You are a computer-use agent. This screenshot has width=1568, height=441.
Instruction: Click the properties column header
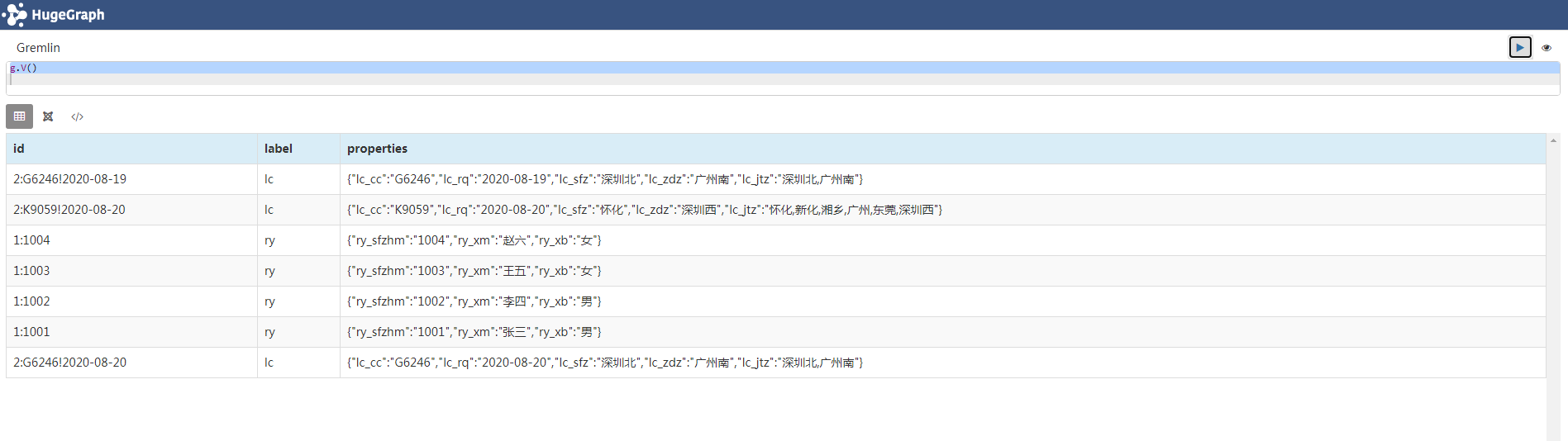942,149
